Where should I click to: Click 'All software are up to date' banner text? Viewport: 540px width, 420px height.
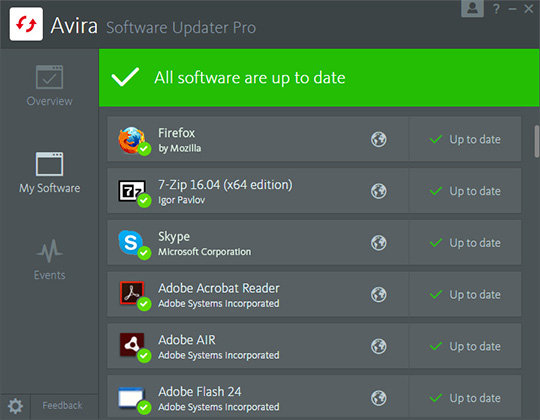250,78
